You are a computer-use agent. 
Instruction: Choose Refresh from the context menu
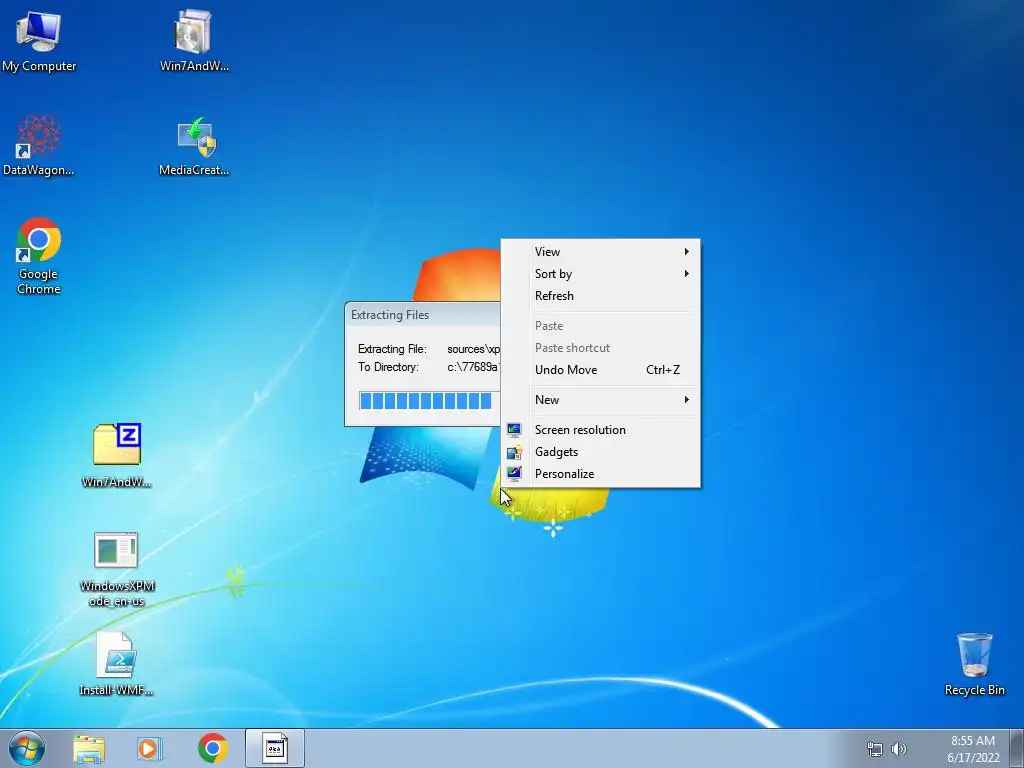coord(601,296)
